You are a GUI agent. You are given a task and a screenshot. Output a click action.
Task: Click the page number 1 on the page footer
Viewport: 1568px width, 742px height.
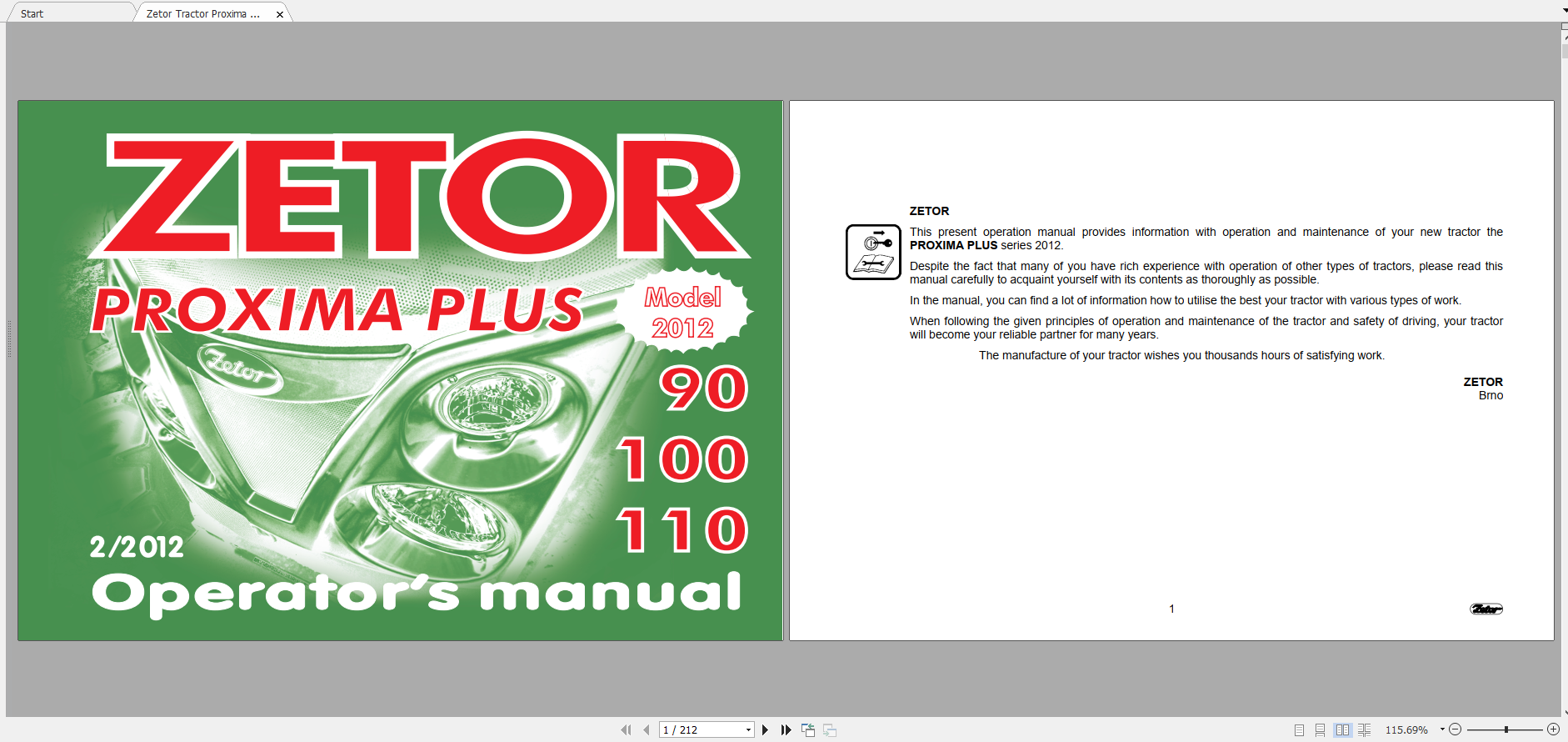(1171, 609)
